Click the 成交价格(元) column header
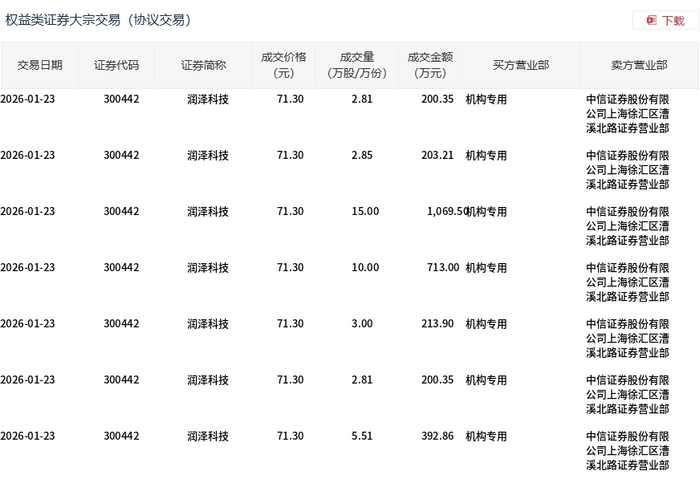The height and width of the screenshot is (483, 700). point(284,65)
